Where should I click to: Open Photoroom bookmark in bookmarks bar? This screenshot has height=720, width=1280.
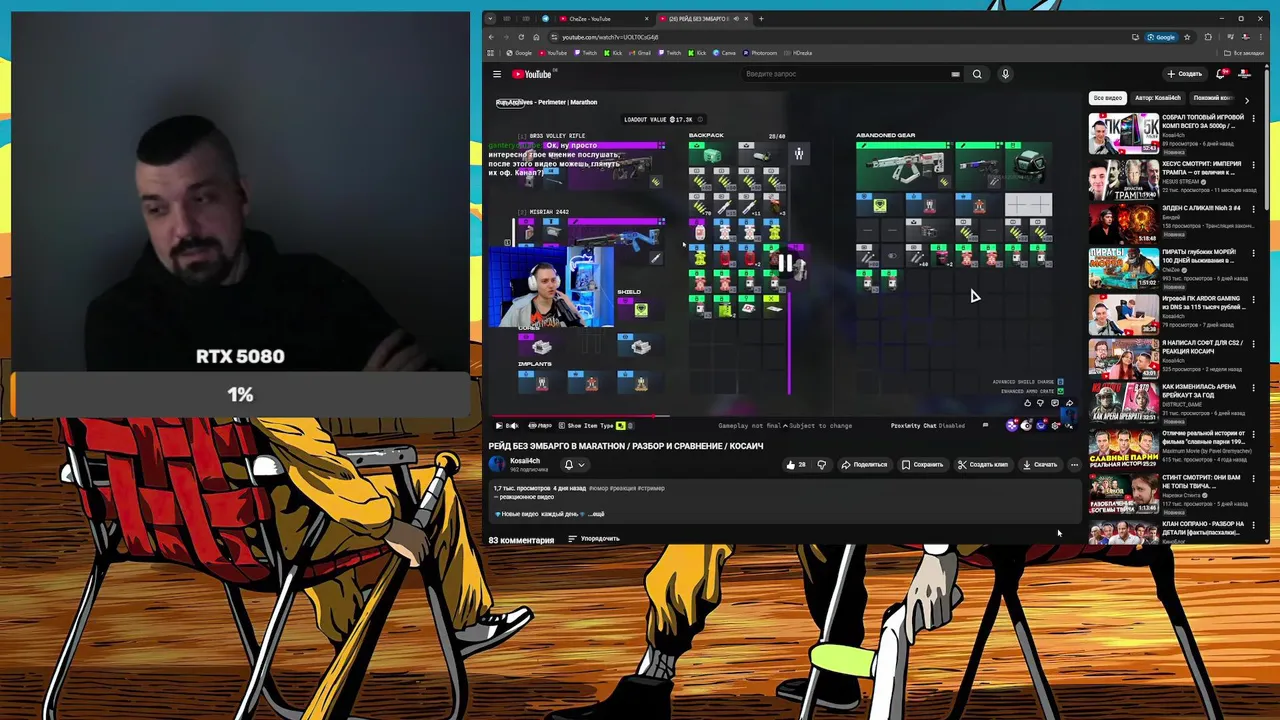(760, 53)
